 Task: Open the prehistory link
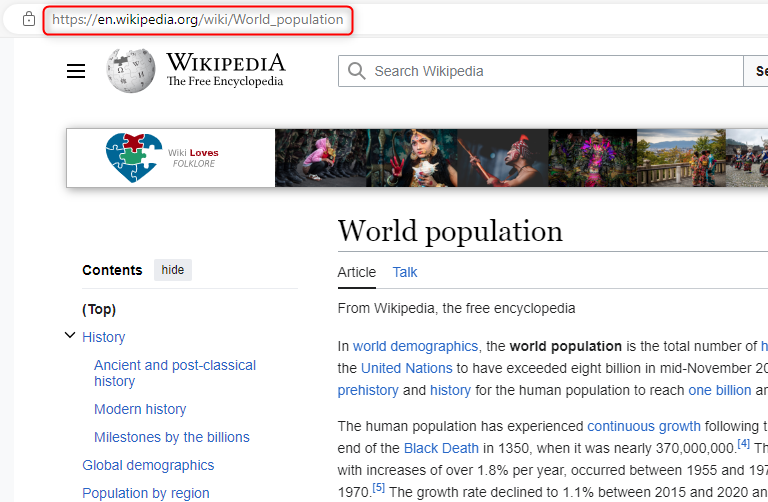[x=368, y=390]
